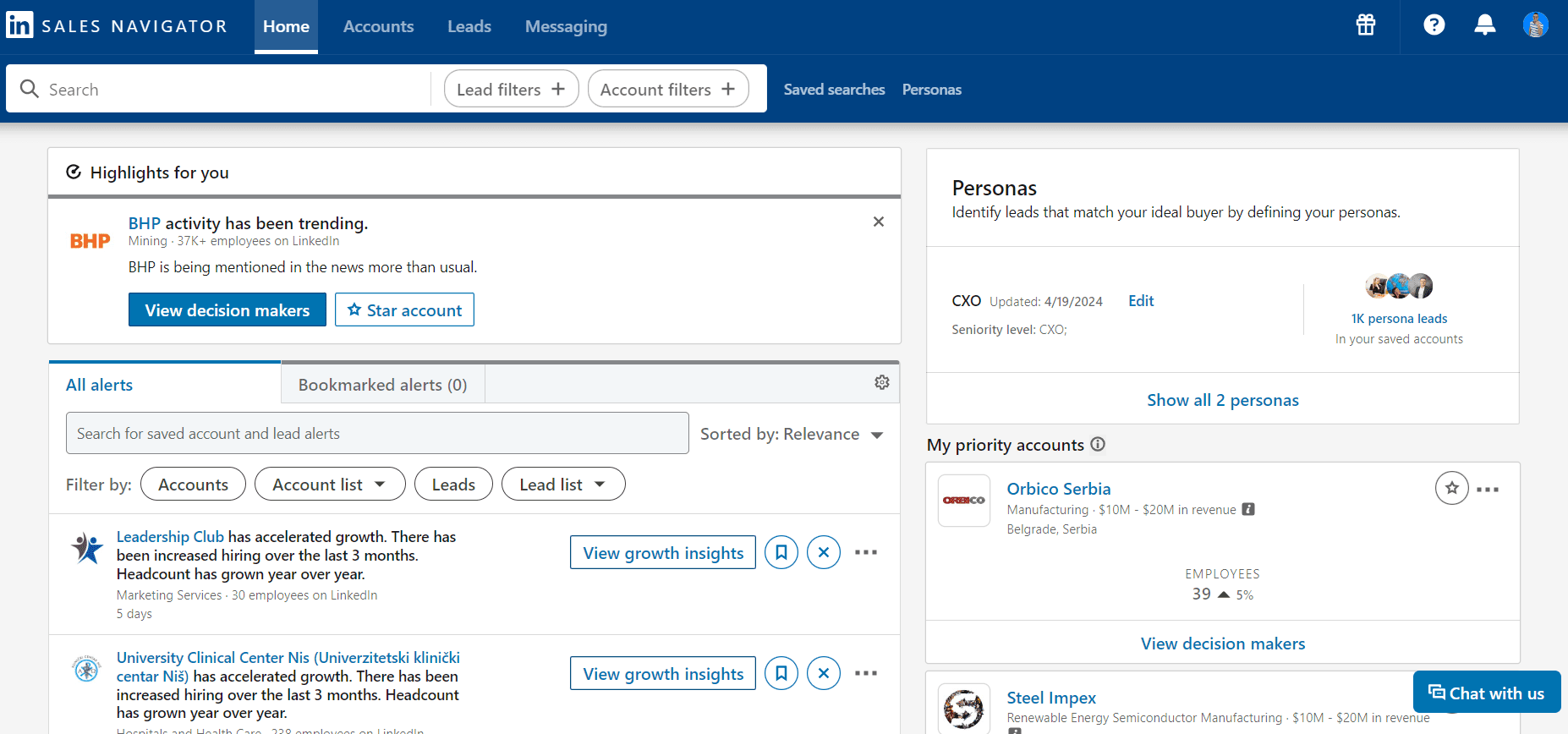Open the Leads tab

click(x=469, y=27)
